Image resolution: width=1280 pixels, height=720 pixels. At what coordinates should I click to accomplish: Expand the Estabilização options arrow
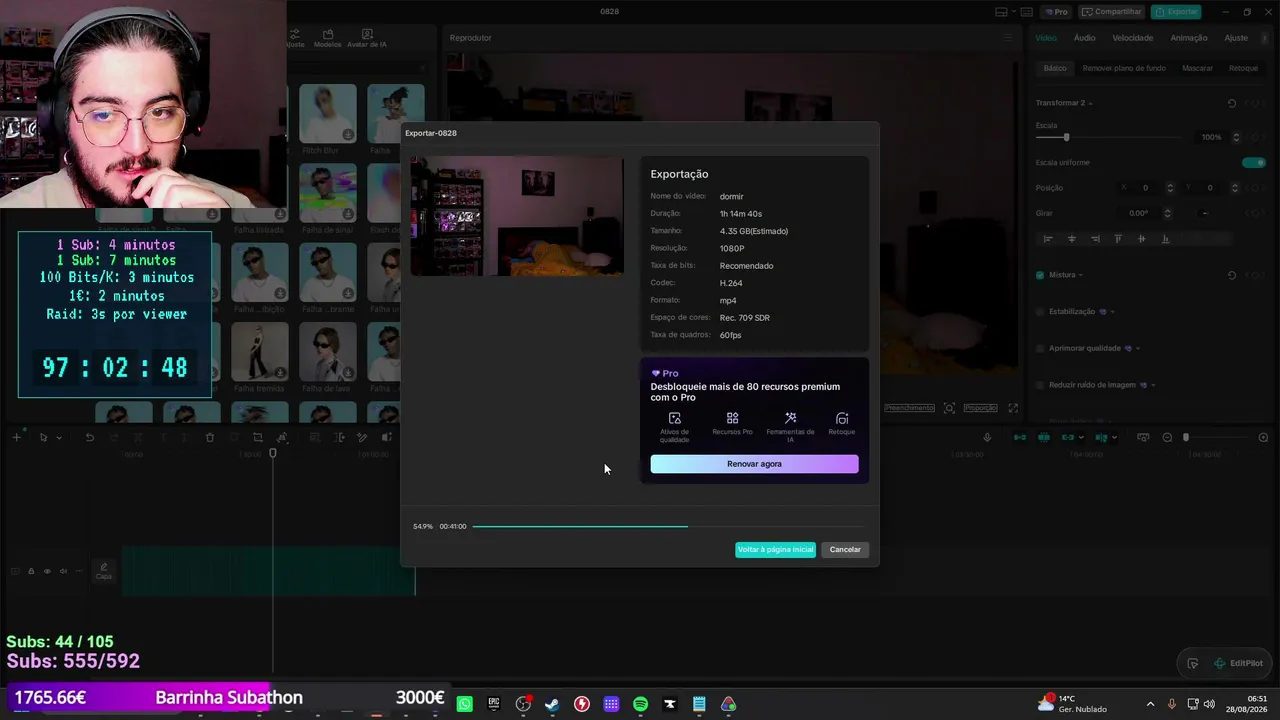point(1112,312)
